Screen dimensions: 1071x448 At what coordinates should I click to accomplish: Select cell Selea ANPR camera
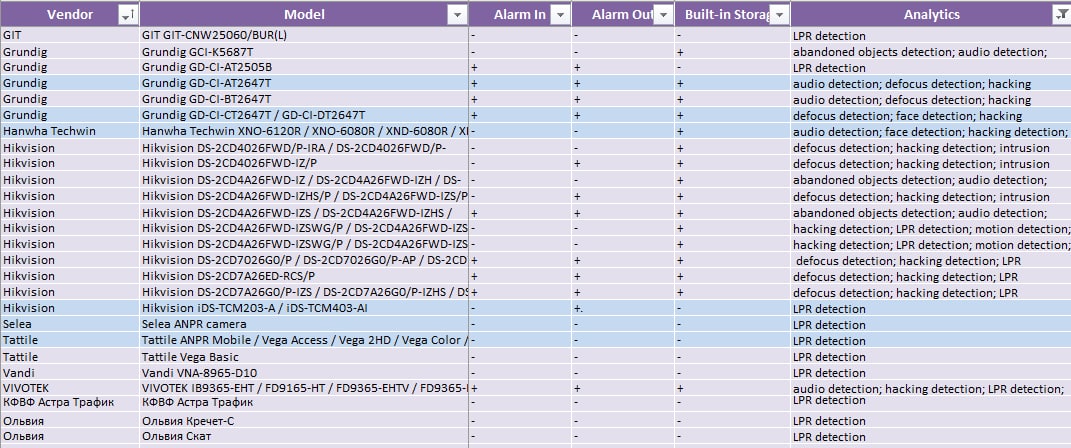304,324
